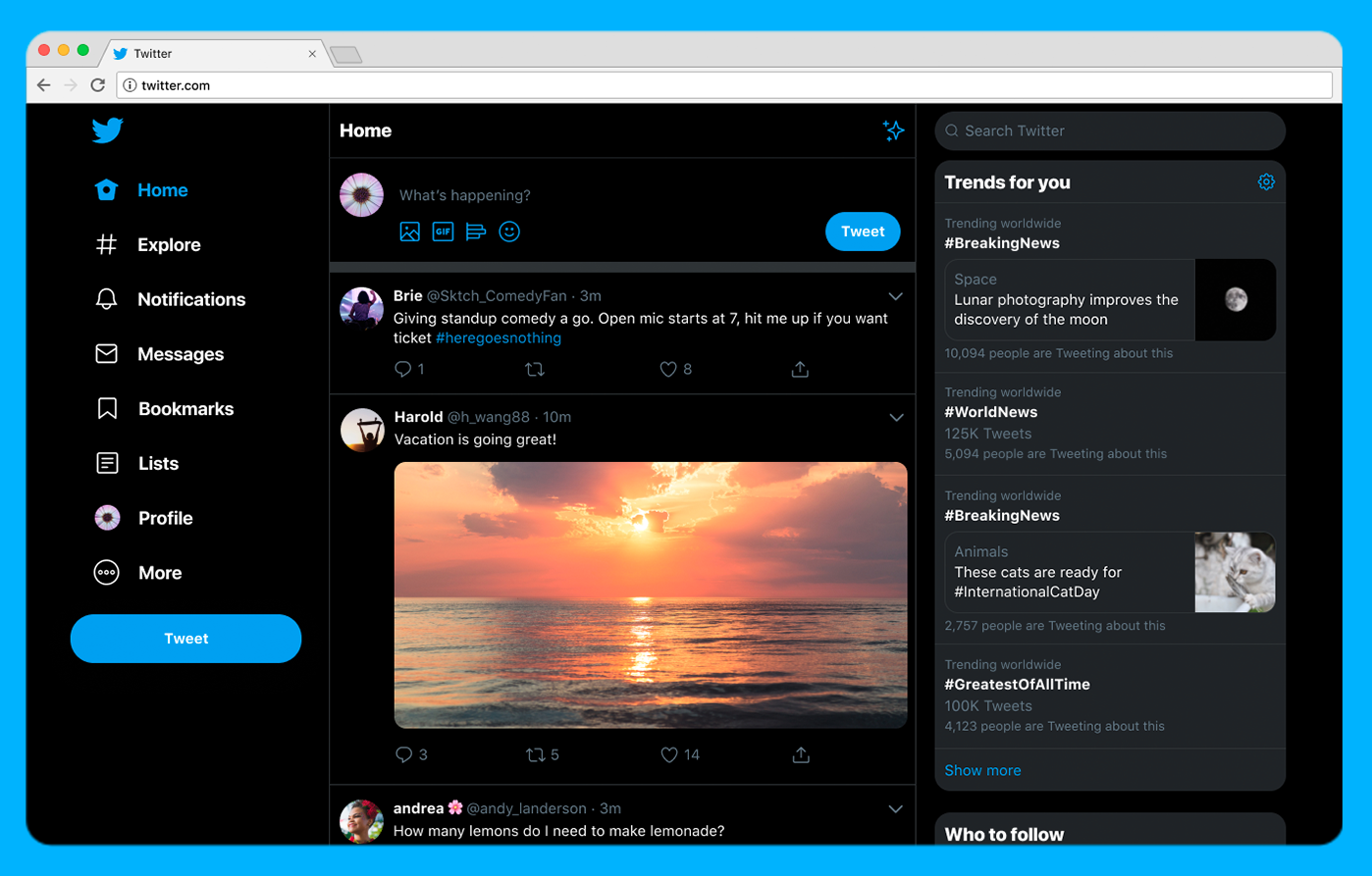Click the twitter.com address bar
This screenshot has height=876, width=1372.
(724, 85)
